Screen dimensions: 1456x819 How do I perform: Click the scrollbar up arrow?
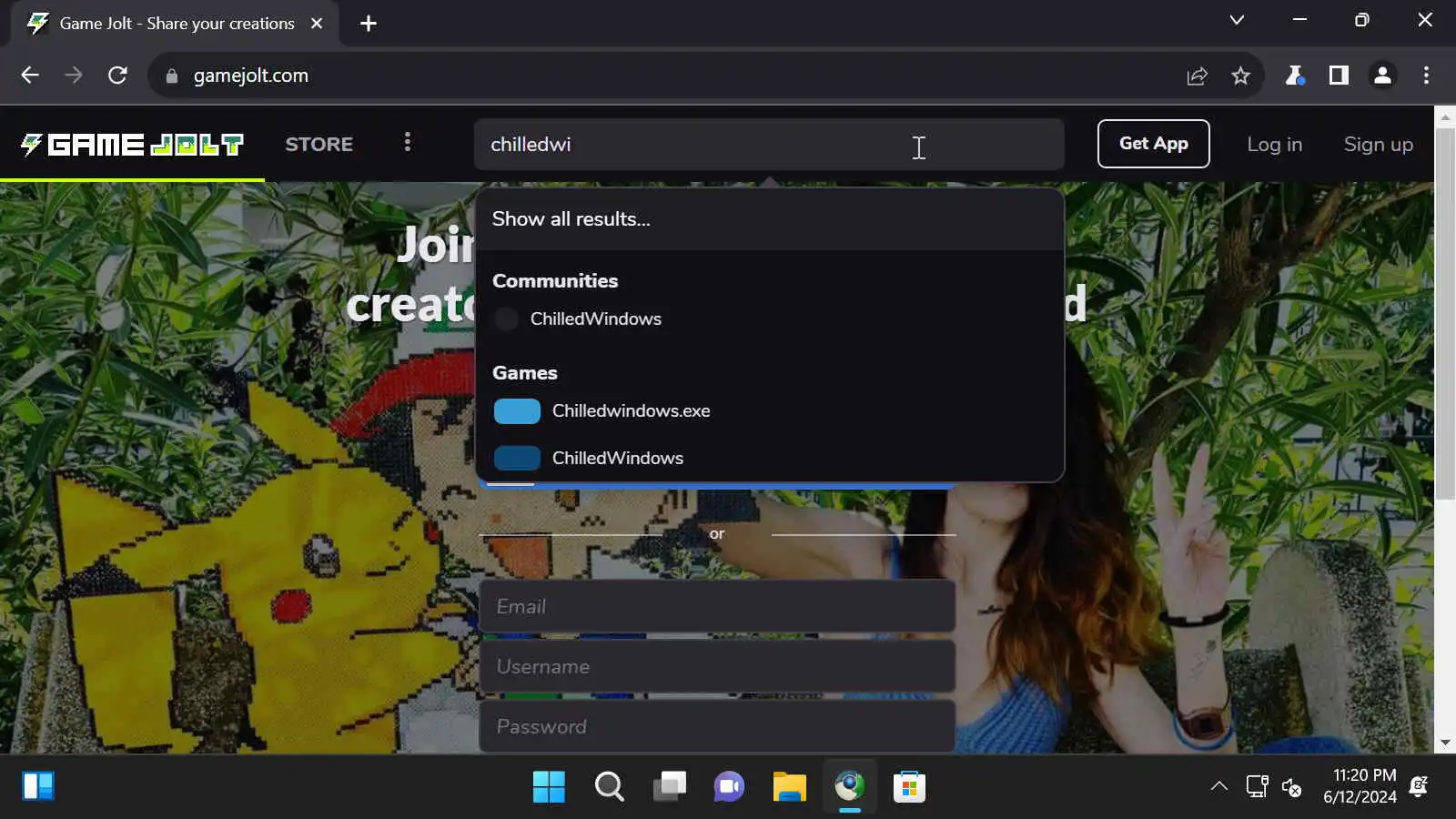(x=1445, y=116)
